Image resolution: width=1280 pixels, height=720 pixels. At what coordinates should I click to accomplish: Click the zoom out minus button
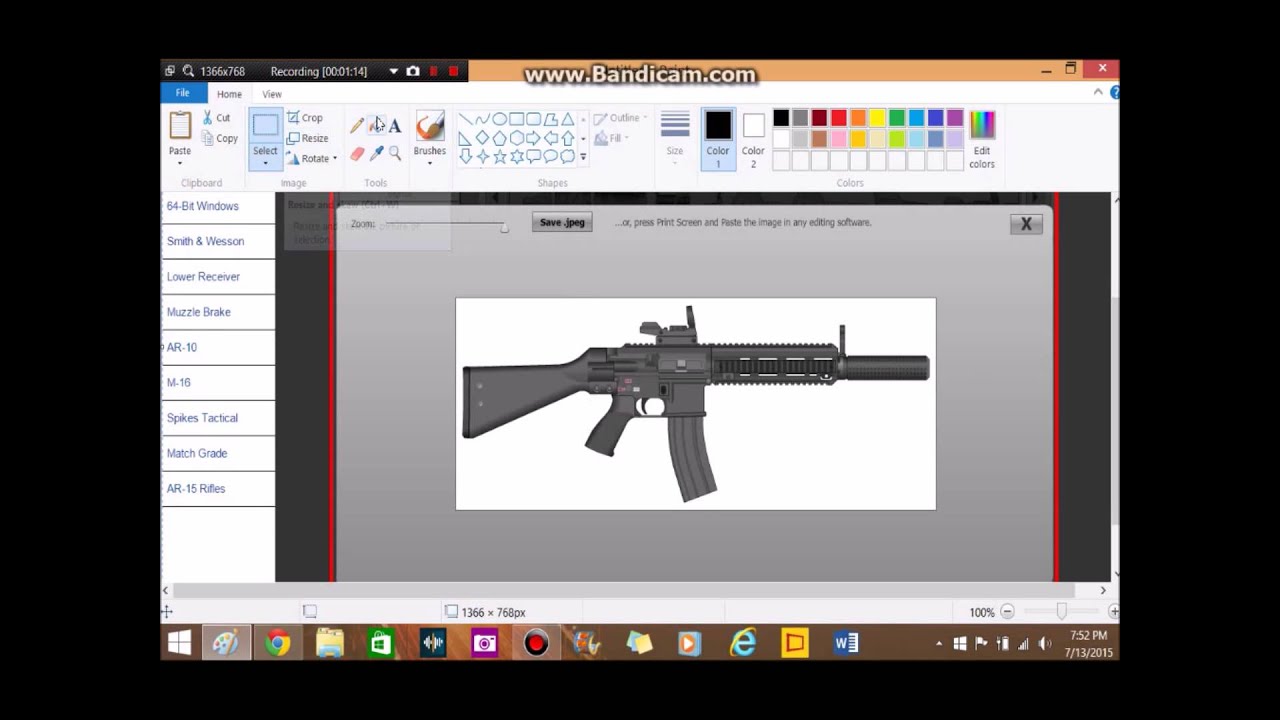point(1007,612)
